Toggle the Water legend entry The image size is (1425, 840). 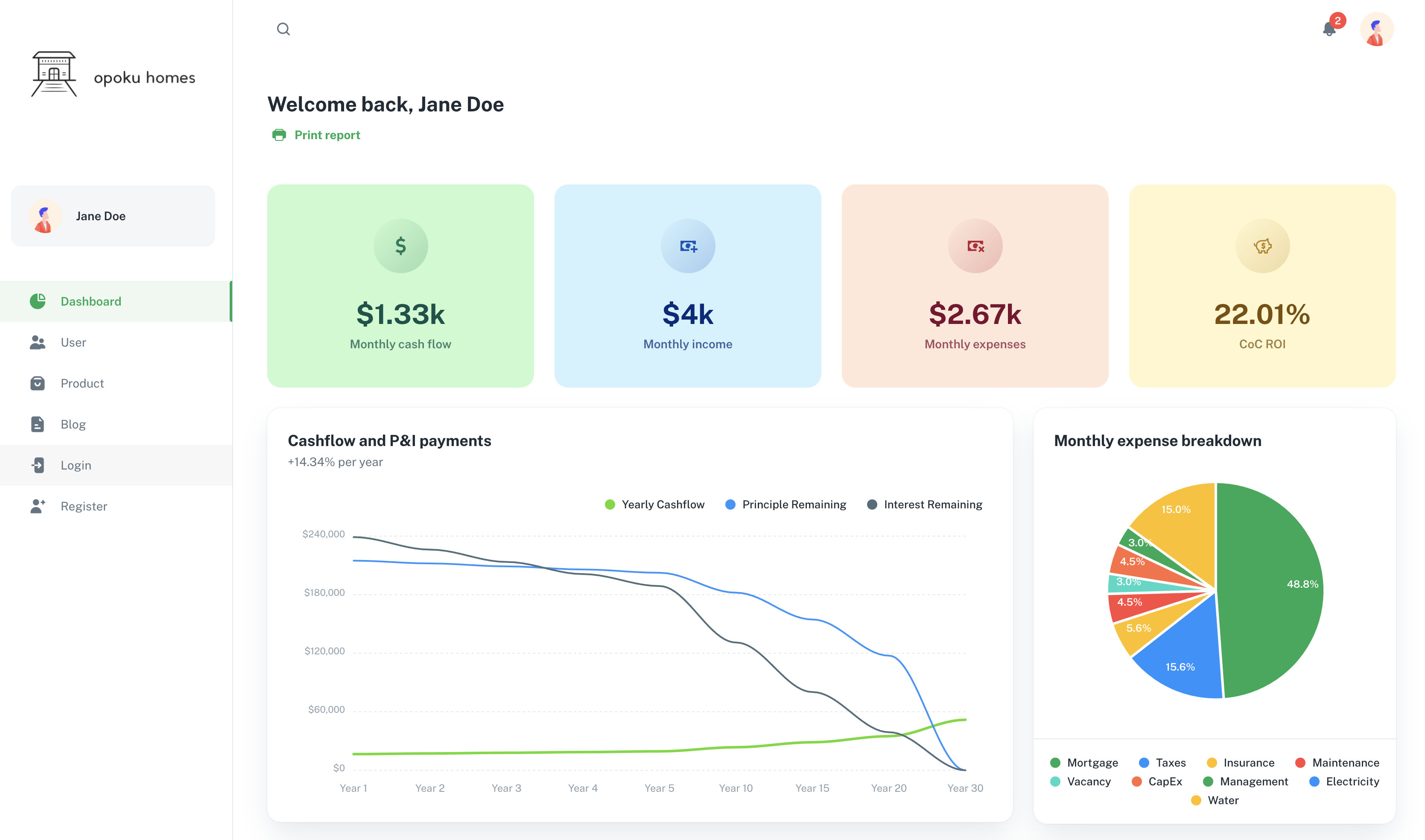point(1215,800)
